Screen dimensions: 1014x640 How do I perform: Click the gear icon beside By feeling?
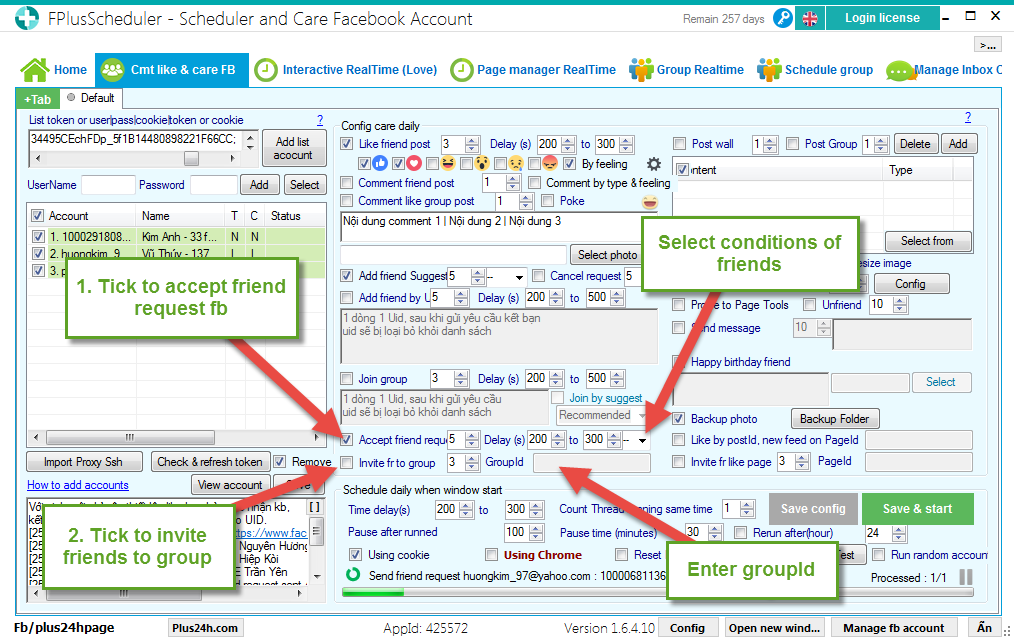pyautogui.click(x=654, y=164)
